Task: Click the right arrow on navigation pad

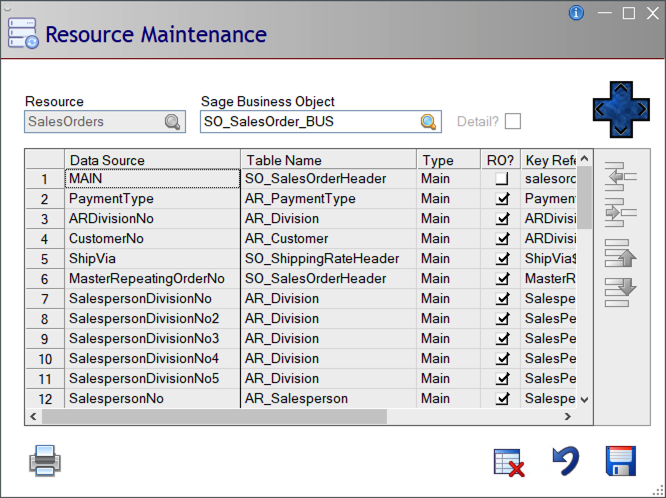Action: 642,109
